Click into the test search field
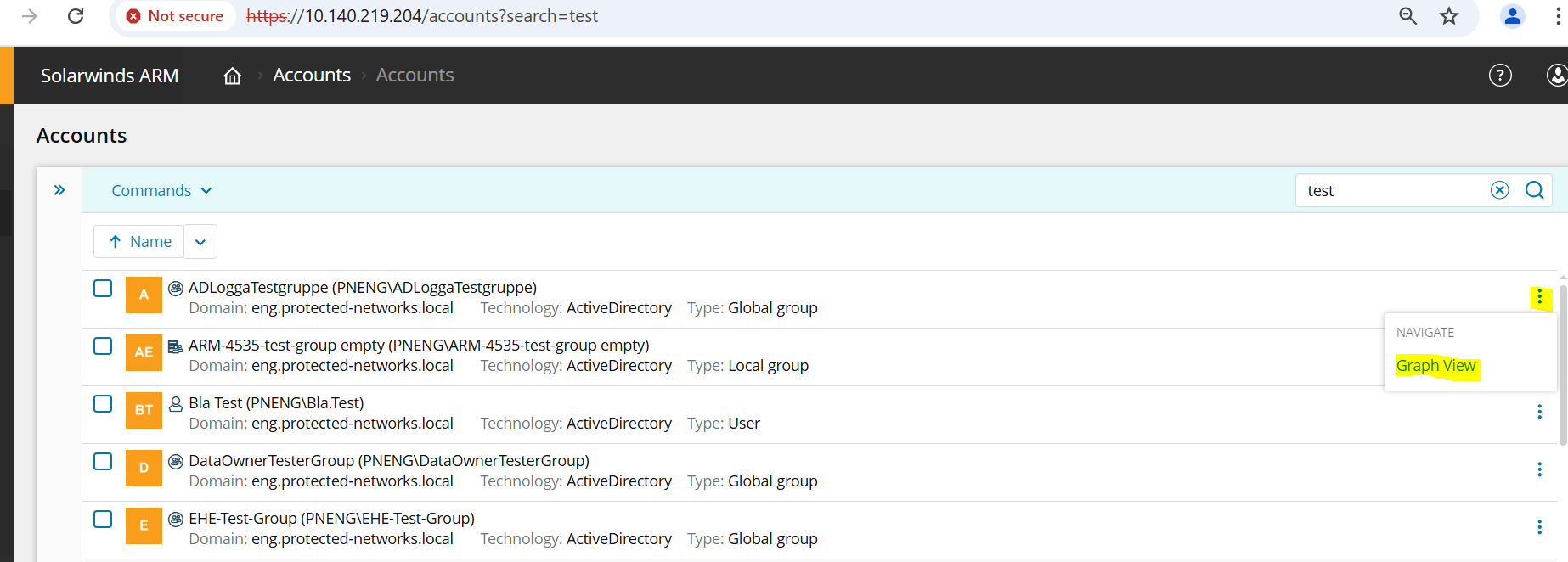 tap(1393, 190)
